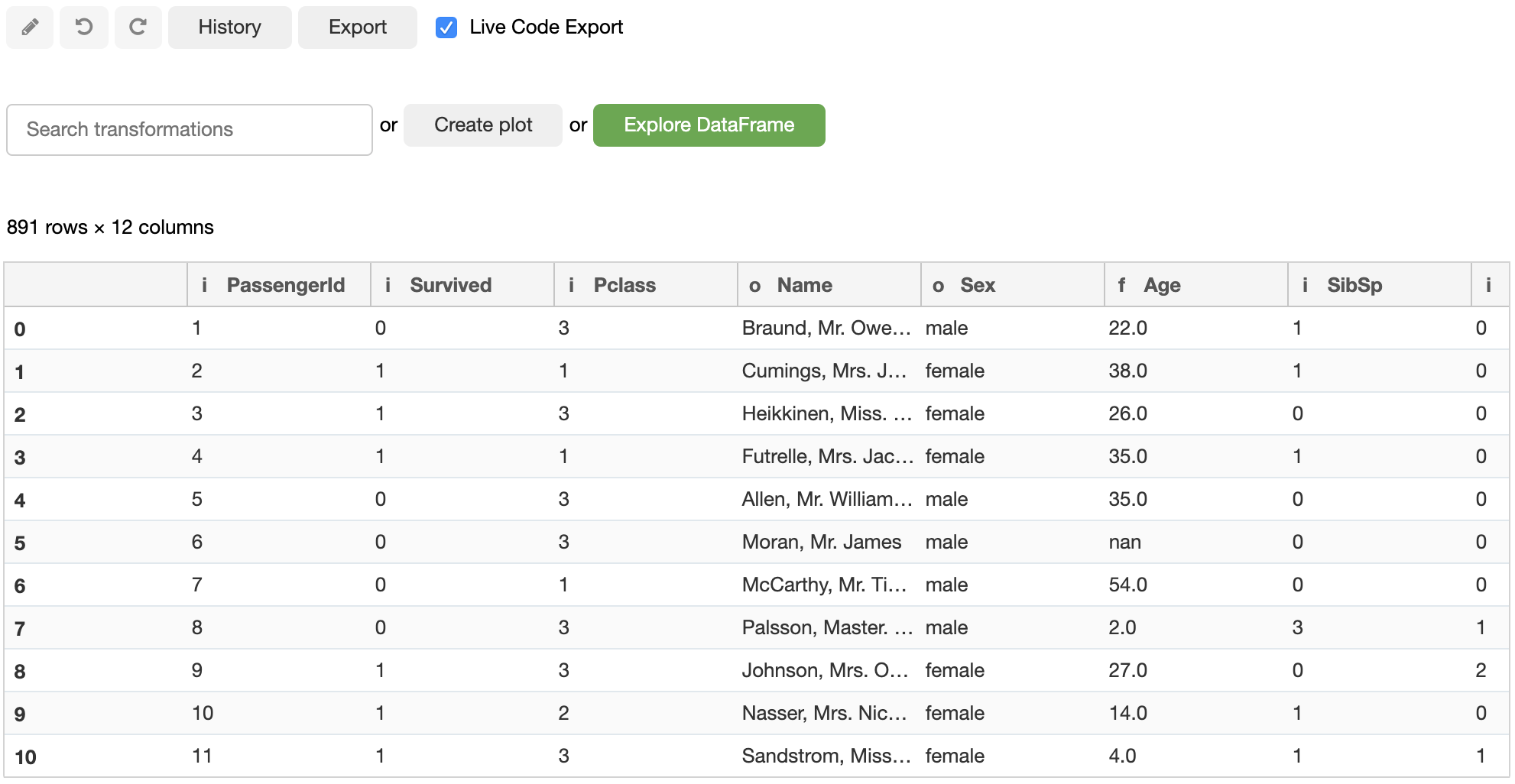Screen dimensions: 1515x784
Task: Undo the last transformation
Action: click(x=84, y=28)
